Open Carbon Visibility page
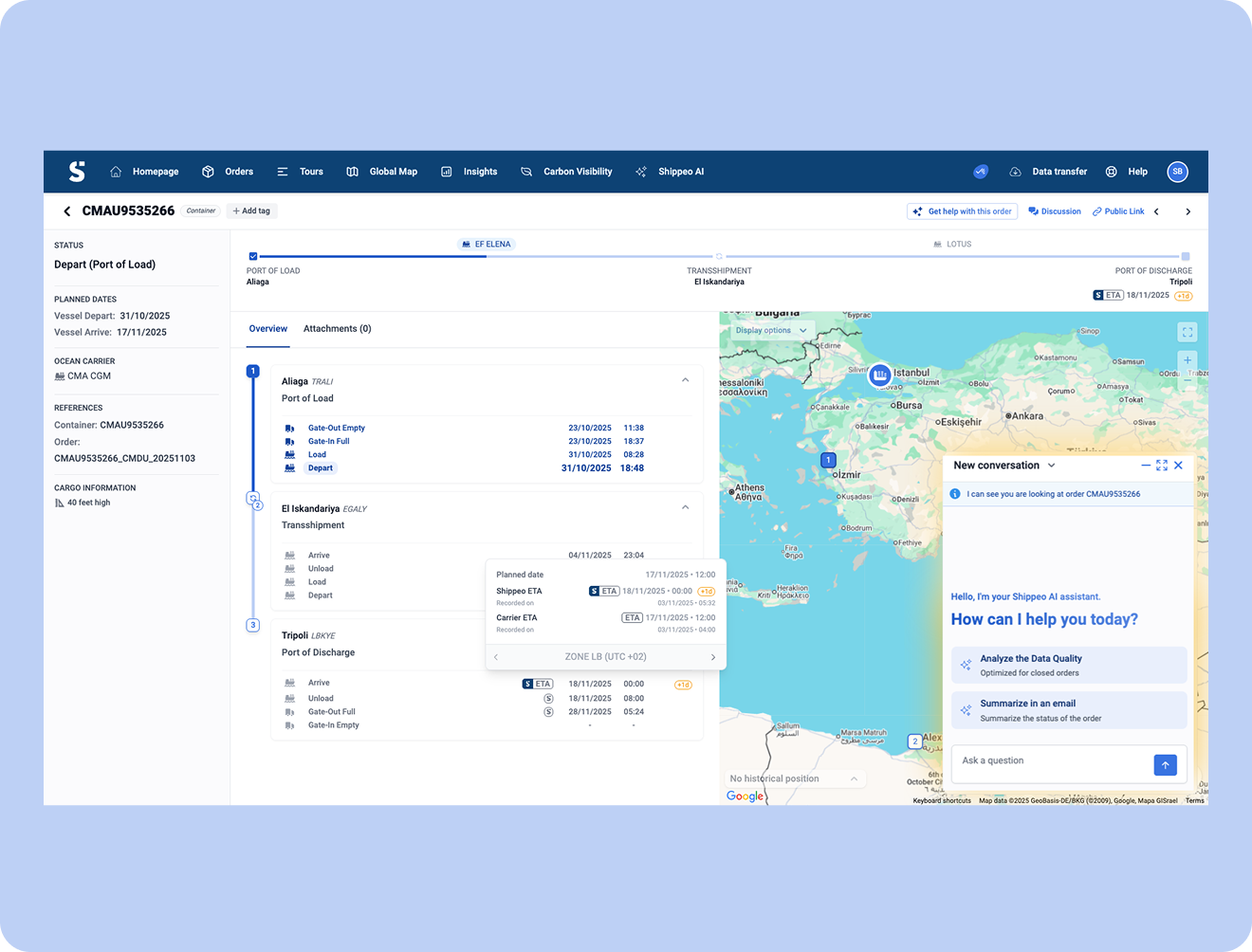The height and width of the screenshot is (952, 1252). click(x=566, y=172)
